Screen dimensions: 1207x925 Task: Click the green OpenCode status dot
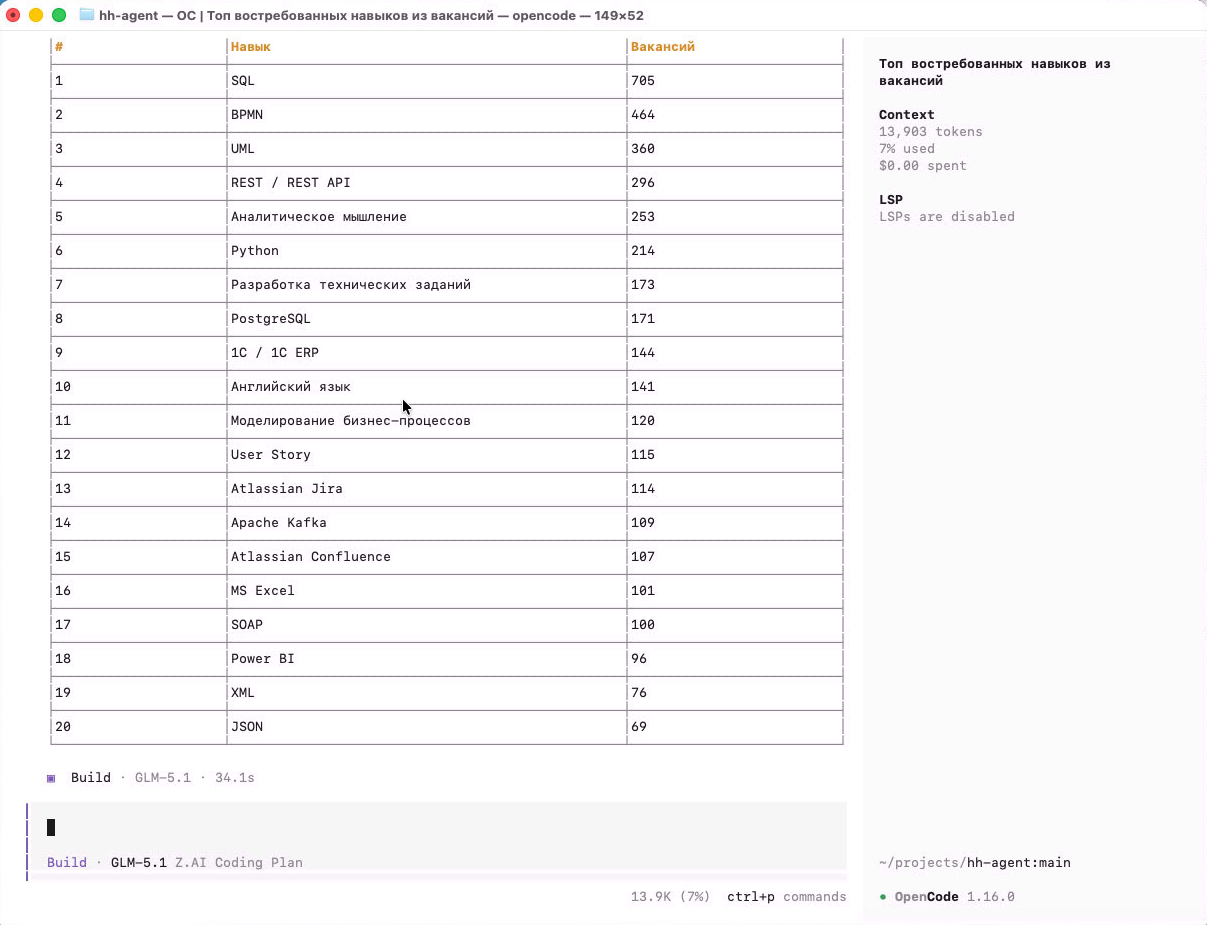[883, 897]
